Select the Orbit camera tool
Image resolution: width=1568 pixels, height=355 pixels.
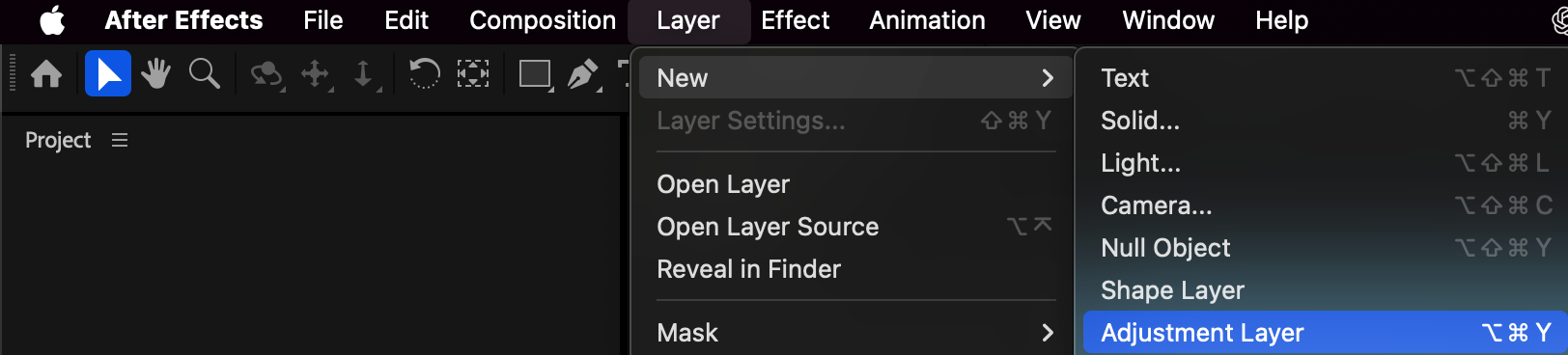click(266, 74)
